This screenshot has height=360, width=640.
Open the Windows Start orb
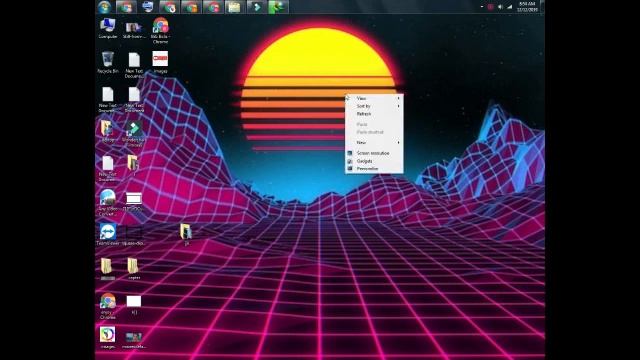(104, 7)
